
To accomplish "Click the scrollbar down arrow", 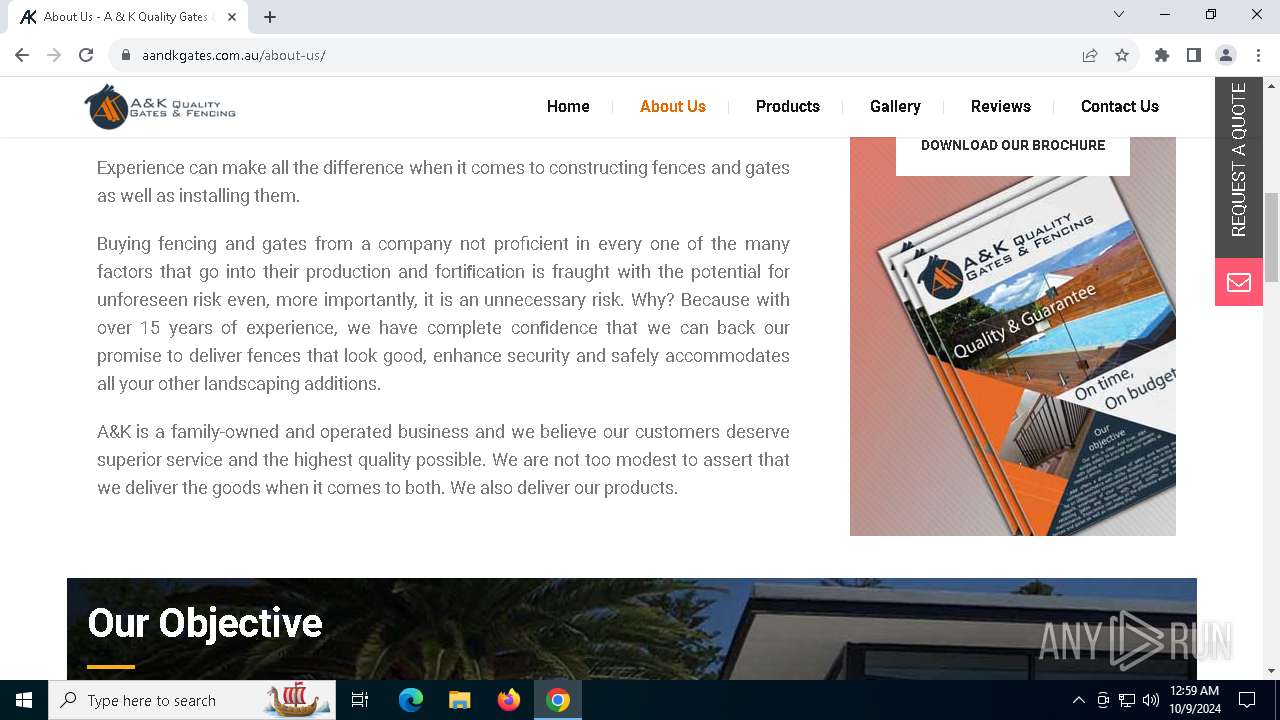I will (1271, 671).
